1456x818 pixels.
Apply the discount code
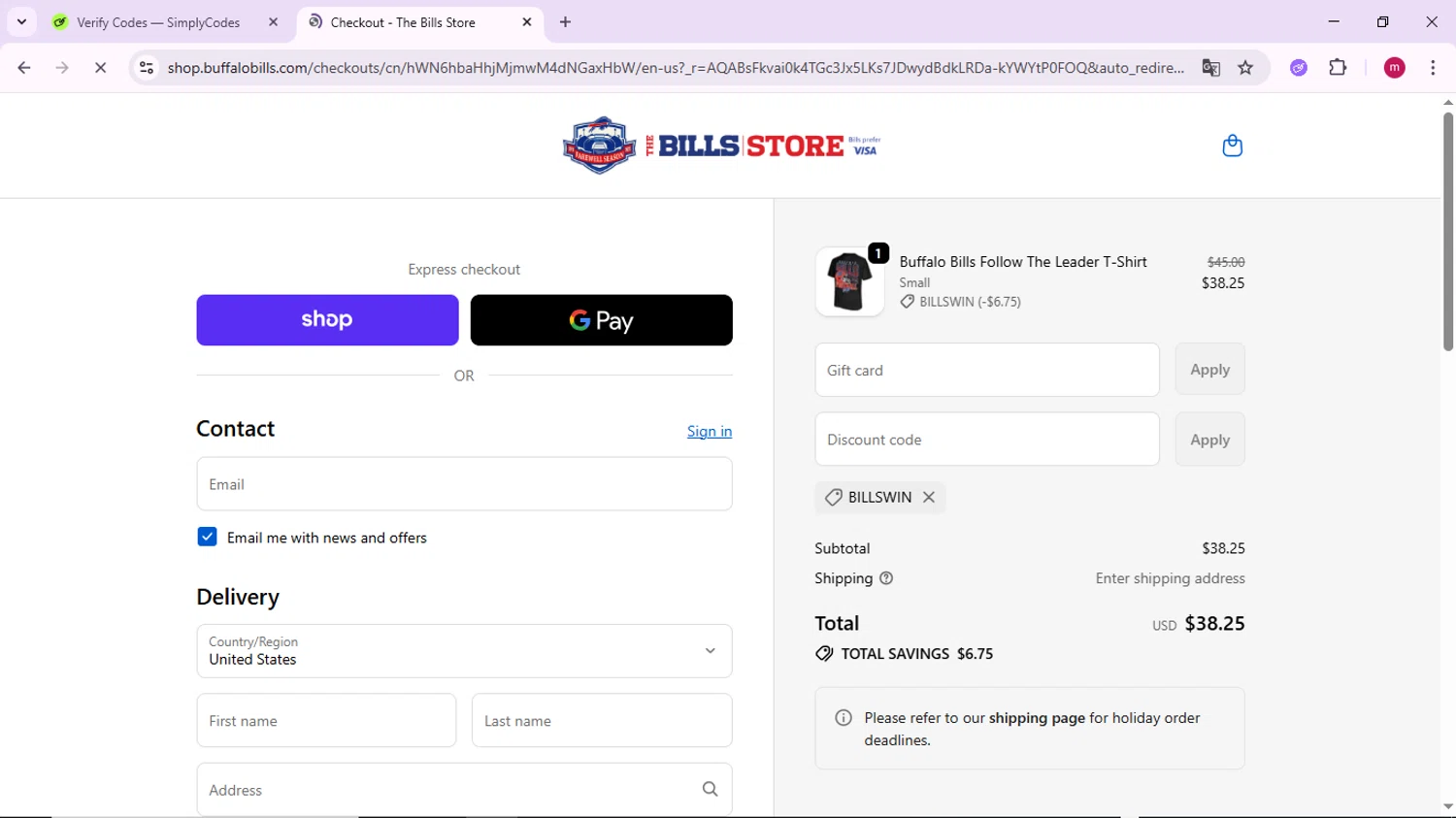1209,440
